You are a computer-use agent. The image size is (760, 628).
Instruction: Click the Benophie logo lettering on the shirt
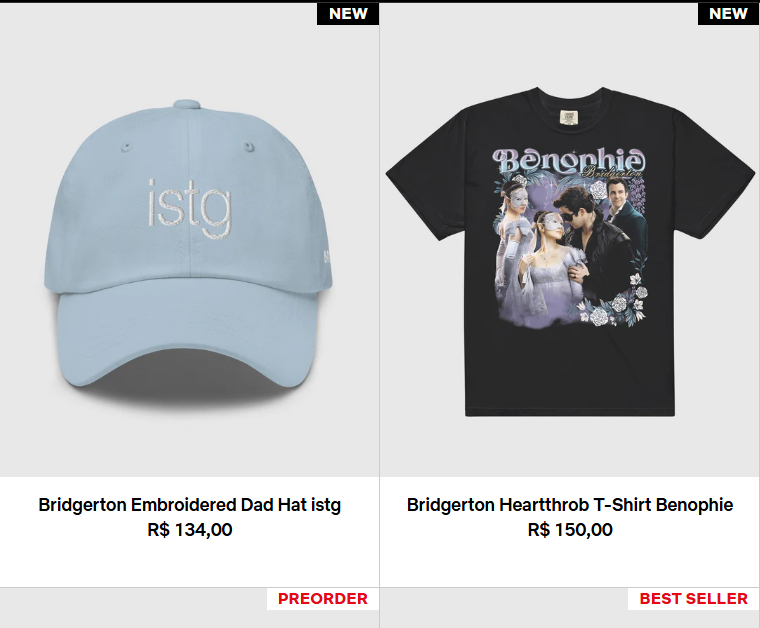[x=569, y=161]
